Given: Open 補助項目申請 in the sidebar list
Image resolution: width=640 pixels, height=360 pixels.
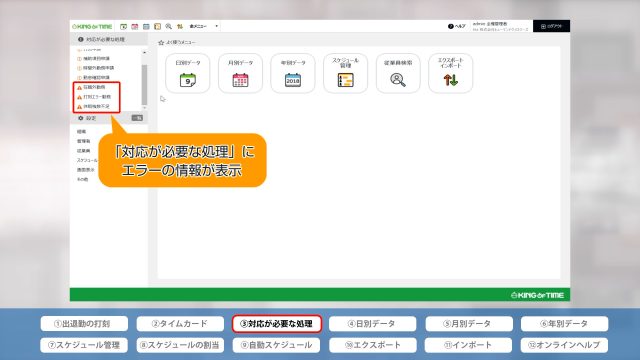Looking at the screenshot, I should pos(93,59).
